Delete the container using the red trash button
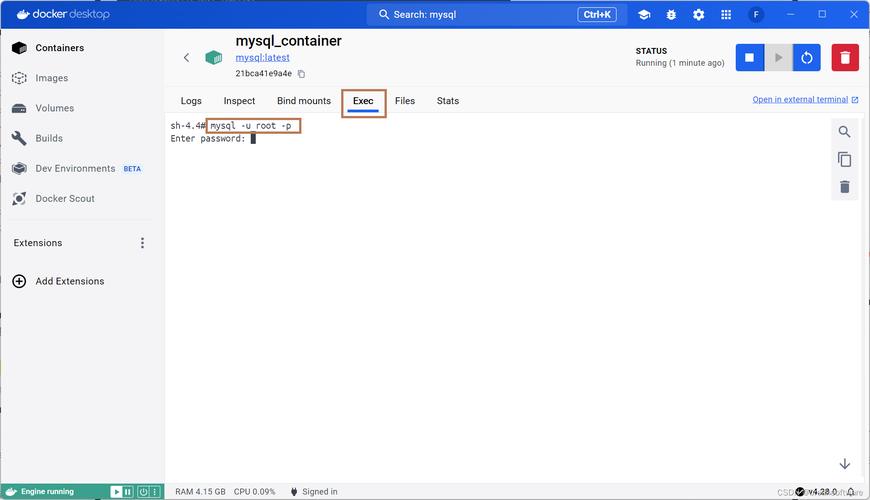 coord(845,58)
